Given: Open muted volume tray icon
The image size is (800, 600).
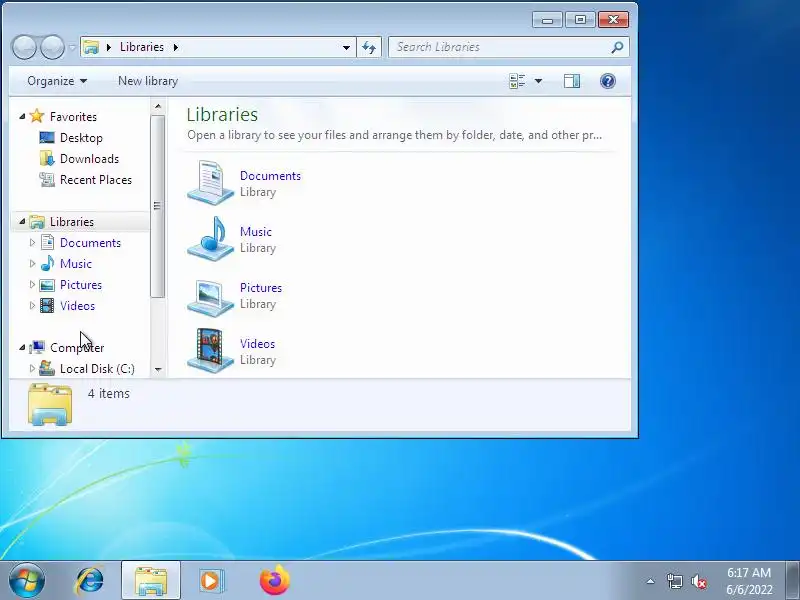Looking at the screenshot, I should coord(698,581).
